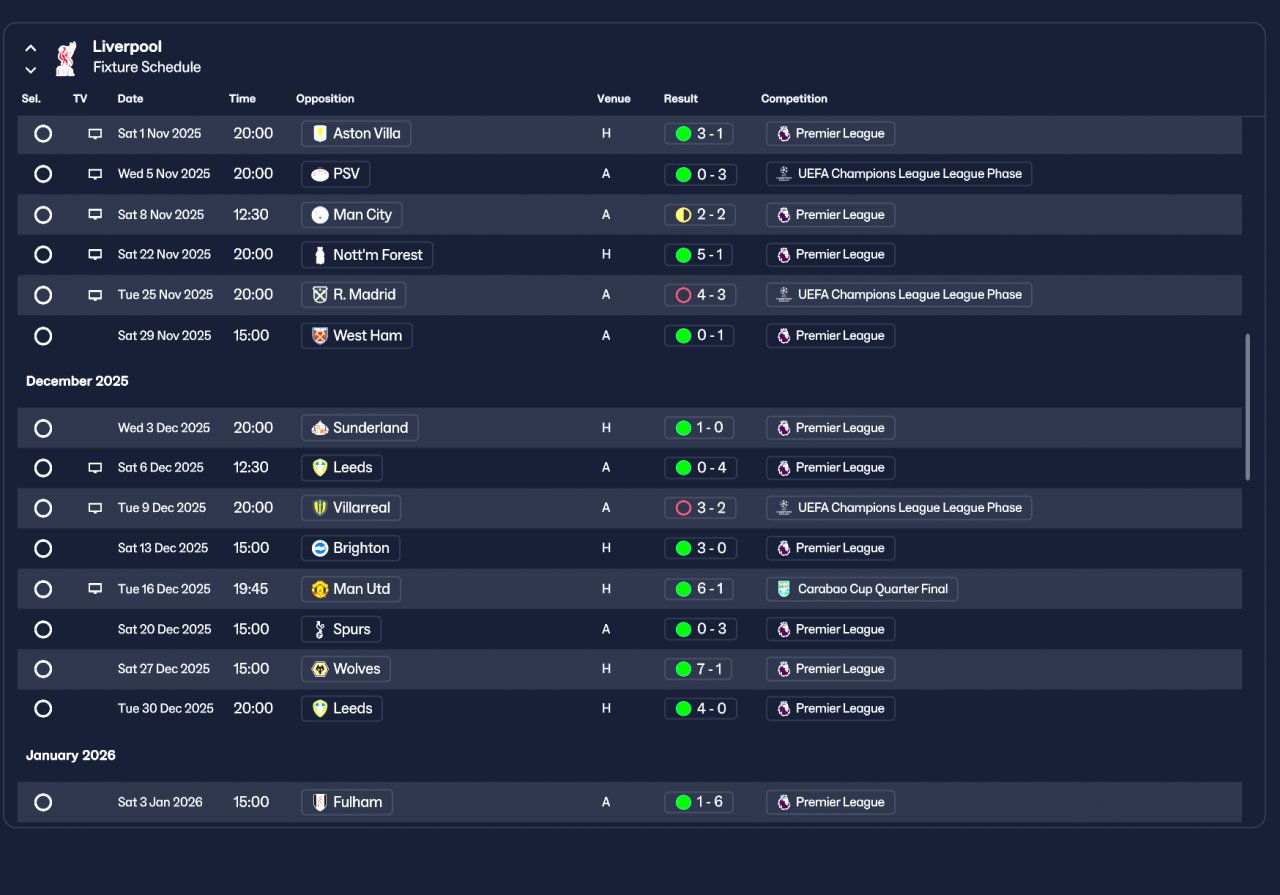Sort fixtures by Date column header
Image resolution: width=1280 pixels, height=895 pixels.
(130, 99)
